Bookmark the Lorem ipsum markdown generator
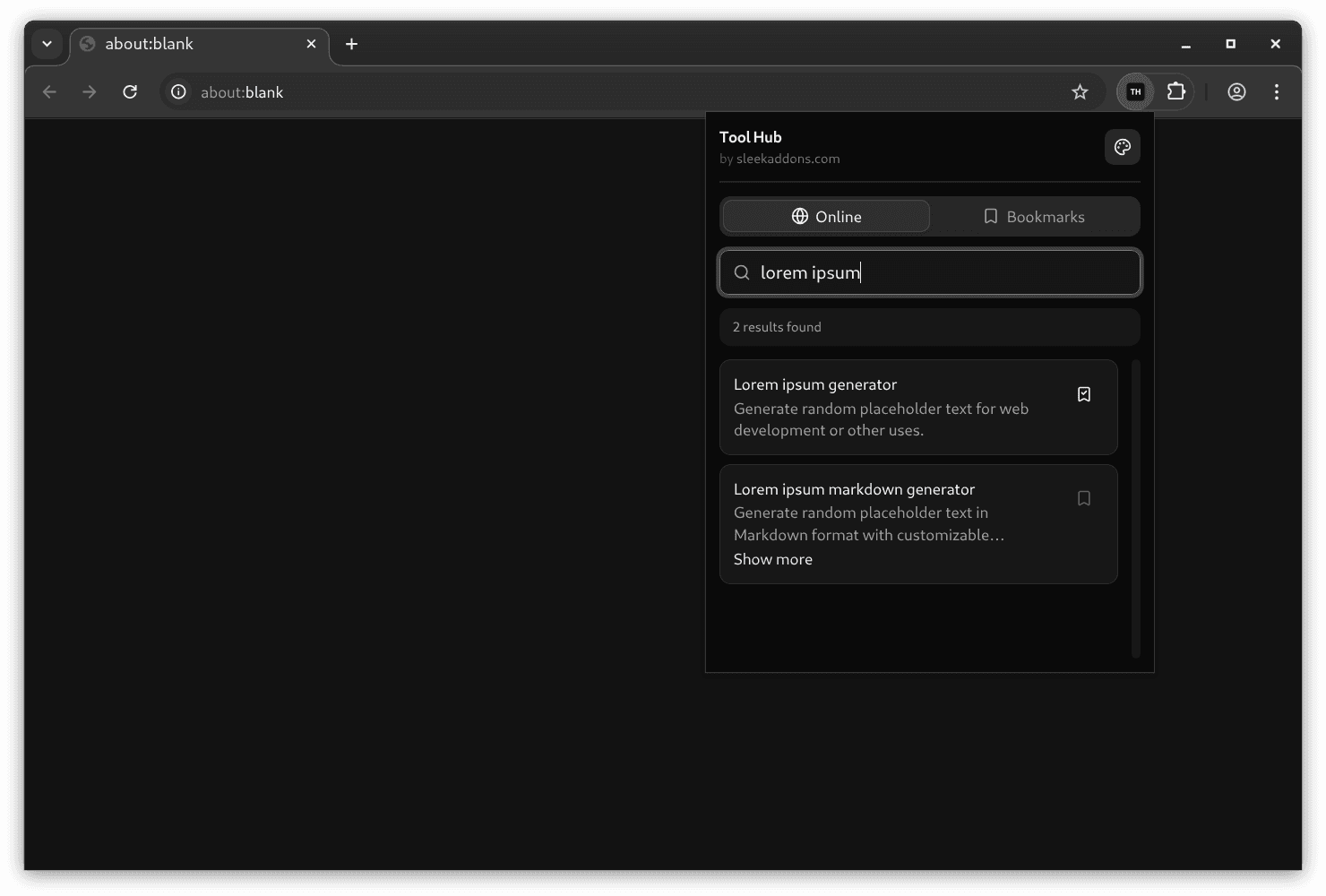Viewport: 1326px width, 896px height. coord(1084,498)
